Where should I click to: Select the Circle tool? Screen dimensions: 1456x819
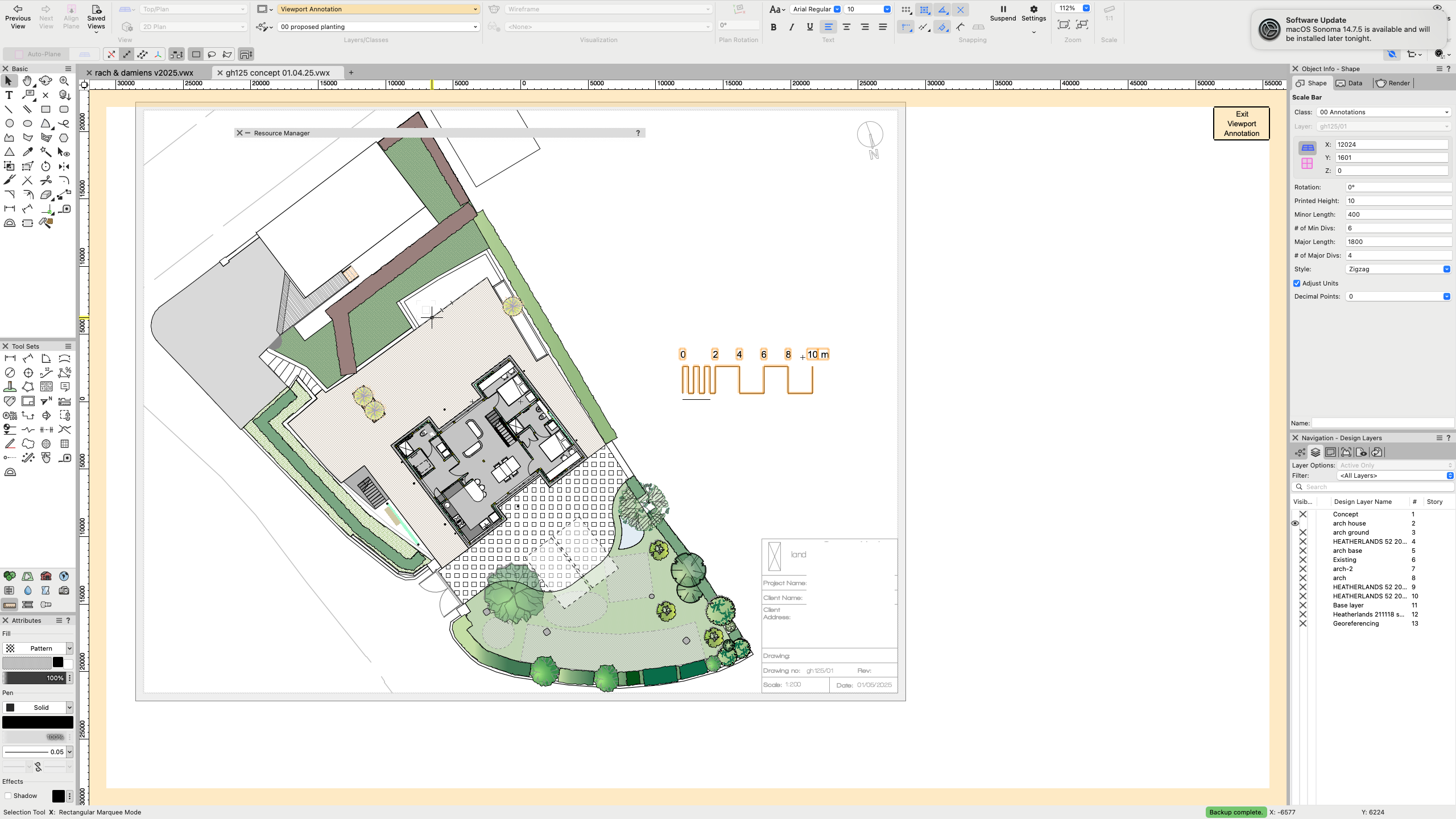pos(9,123)
